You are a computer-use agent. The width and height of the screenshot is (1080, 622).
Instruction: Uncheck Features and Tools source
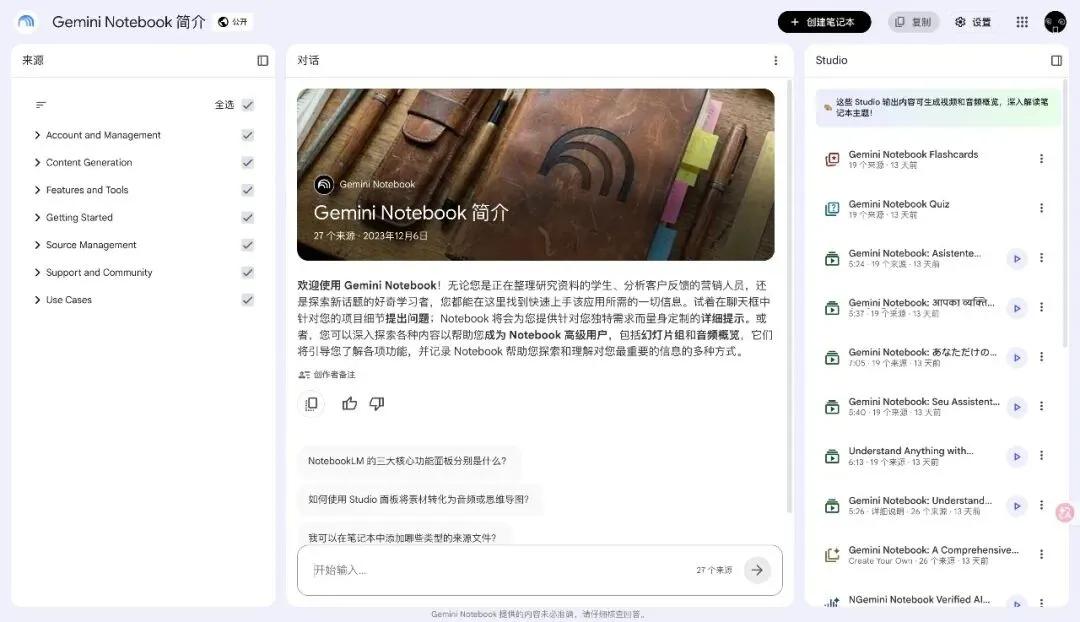pos(248,190)
